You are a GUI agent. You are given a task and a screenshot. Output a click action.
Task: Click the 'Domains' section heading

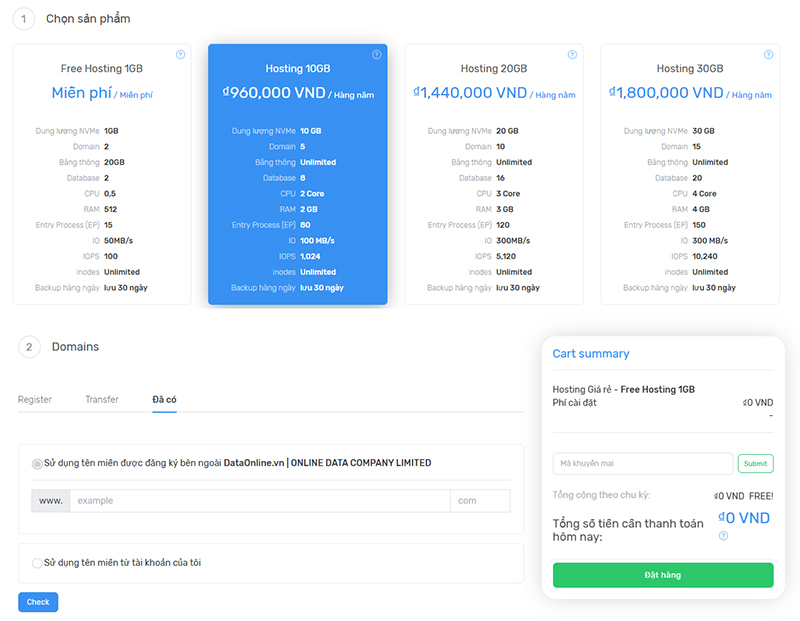(76, 347)
